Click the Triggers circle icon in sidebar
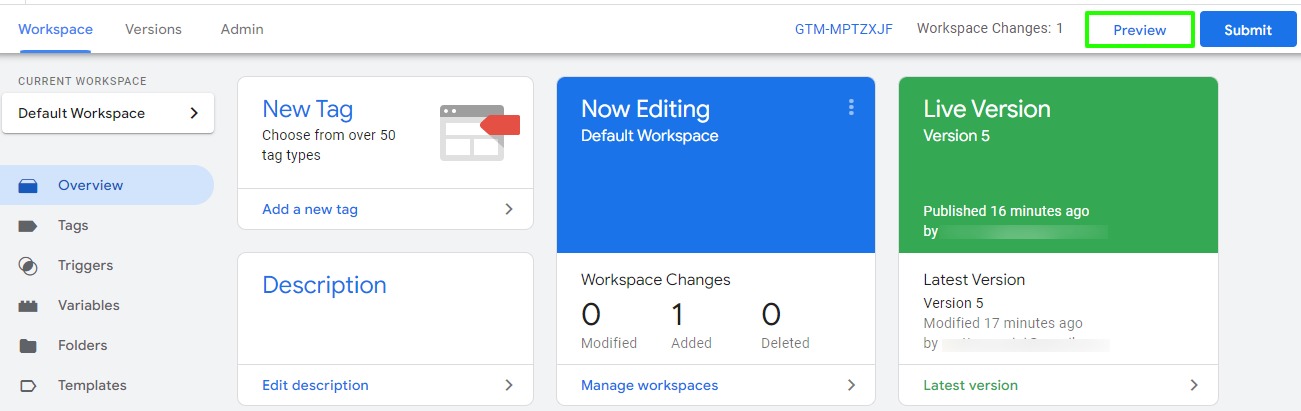The image size is (1301, 411). click(28, 266)
